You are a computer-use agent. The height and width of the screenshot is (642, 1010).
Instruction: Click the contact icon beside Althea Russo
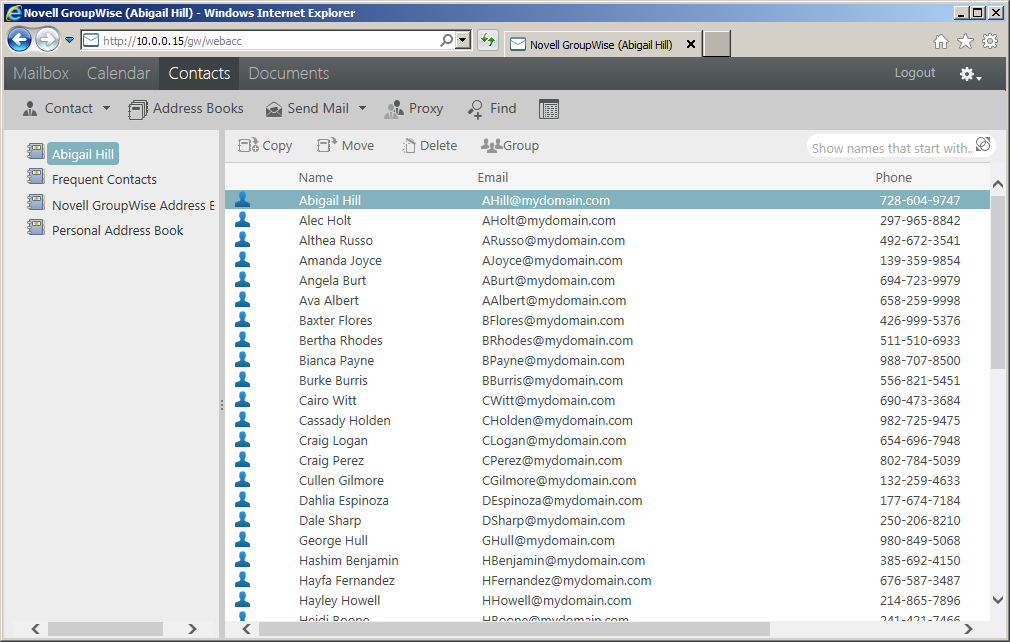click(x=242, y=240)
